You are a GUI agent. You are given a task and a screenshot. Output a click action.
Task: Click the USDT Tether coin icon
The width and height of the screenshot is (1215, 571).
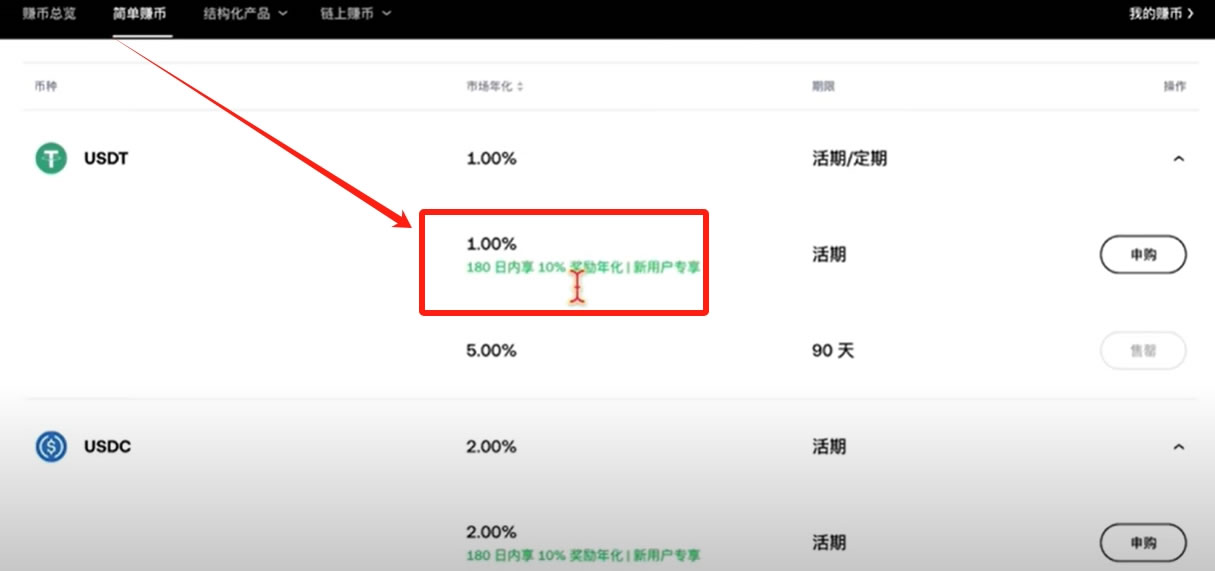(x=51, y=158)
